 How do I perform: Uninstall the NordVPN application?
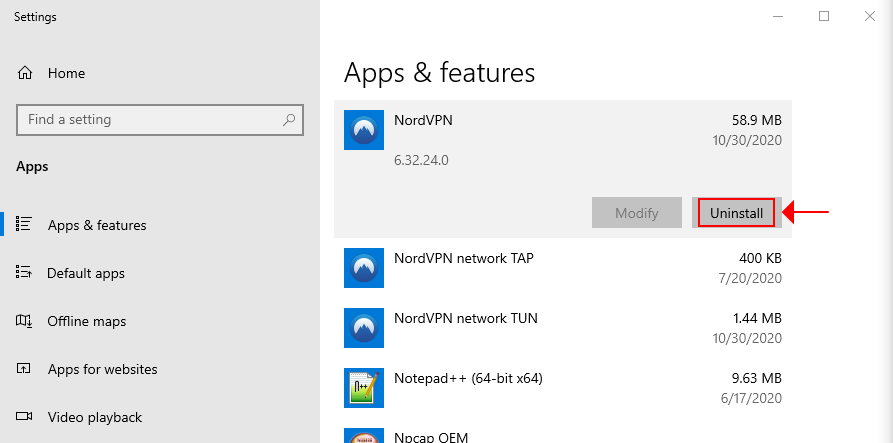tap(736, 213)
